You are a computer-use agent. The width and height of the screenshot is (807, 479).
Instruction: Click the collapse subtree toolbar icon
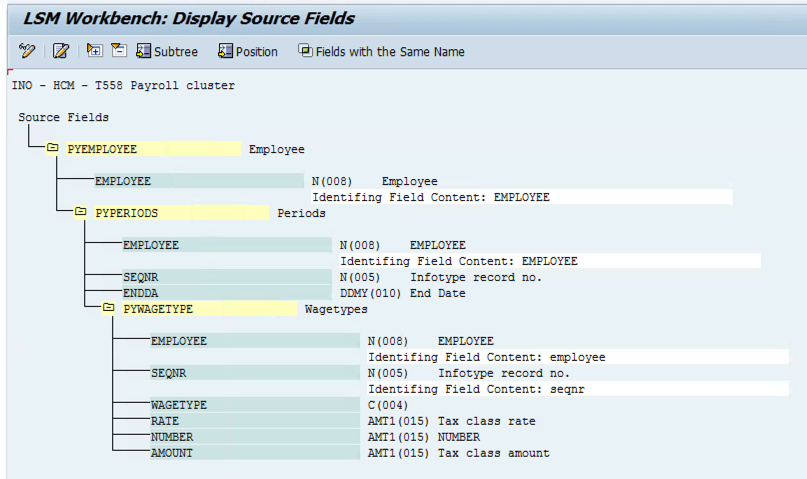point(119,50)
